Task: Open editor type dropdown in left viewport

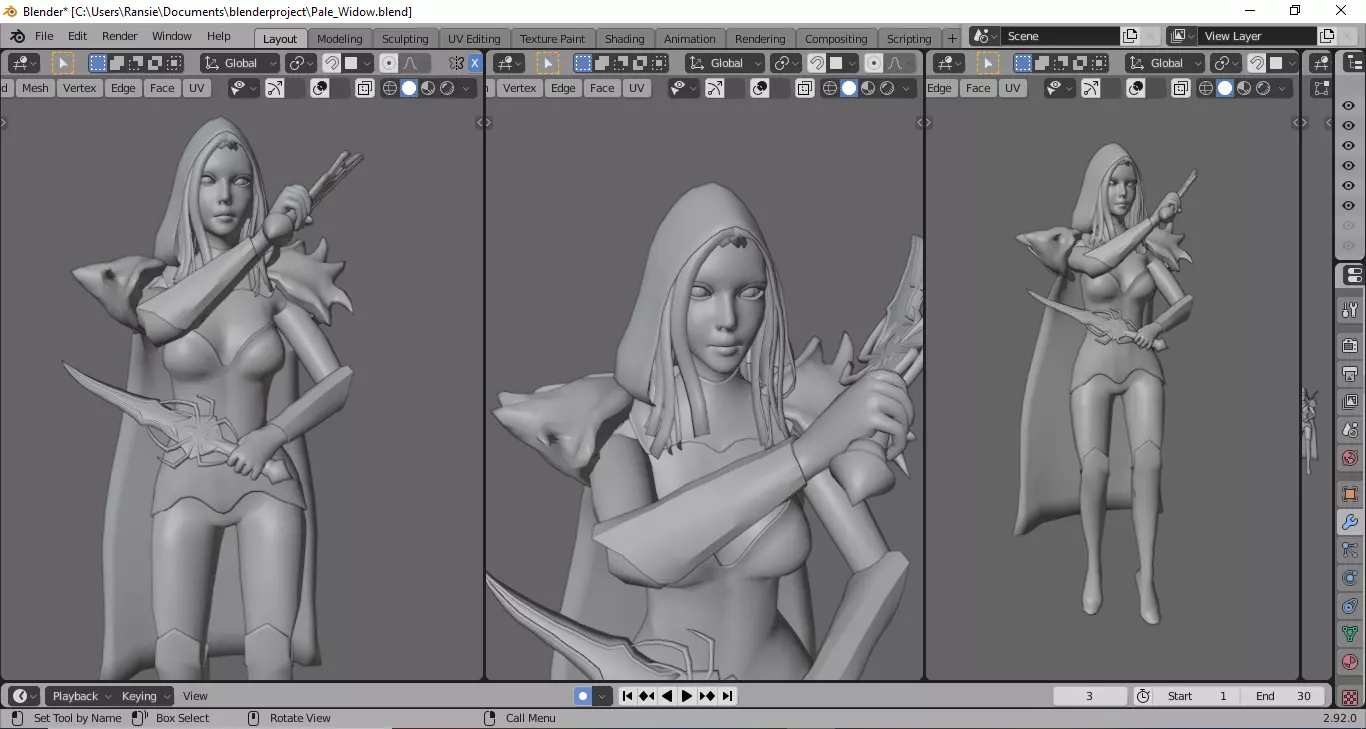Action: coord(24,63)
